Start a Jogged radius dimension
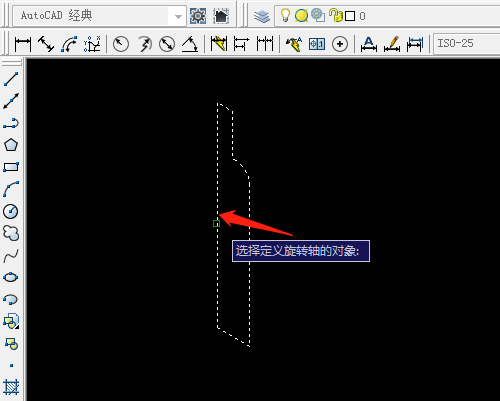The height and width of the screenshot is (401, 500). 144,44
